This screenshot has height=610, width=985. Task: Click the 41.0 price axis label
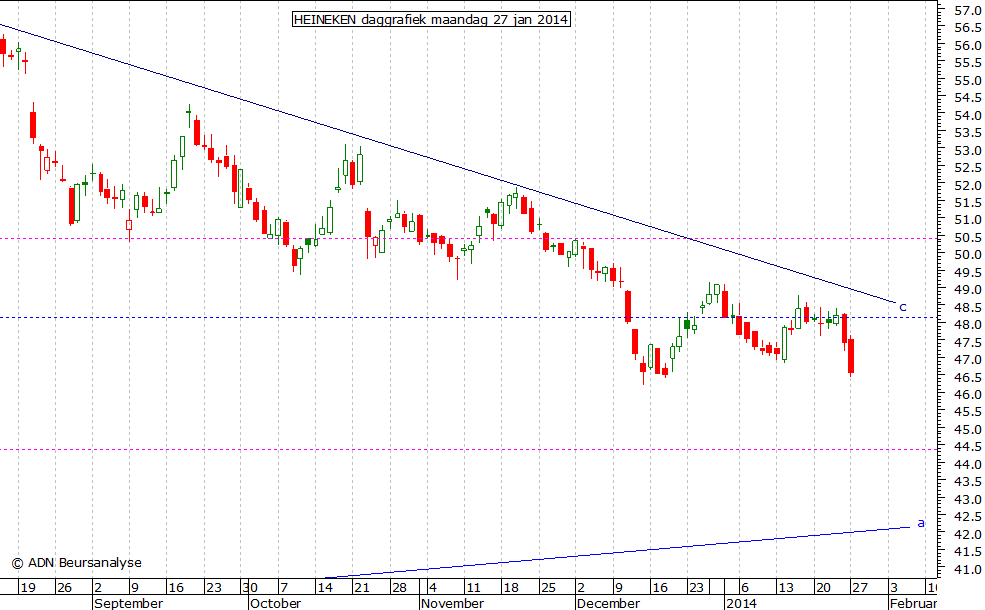[x=968, y=569]
